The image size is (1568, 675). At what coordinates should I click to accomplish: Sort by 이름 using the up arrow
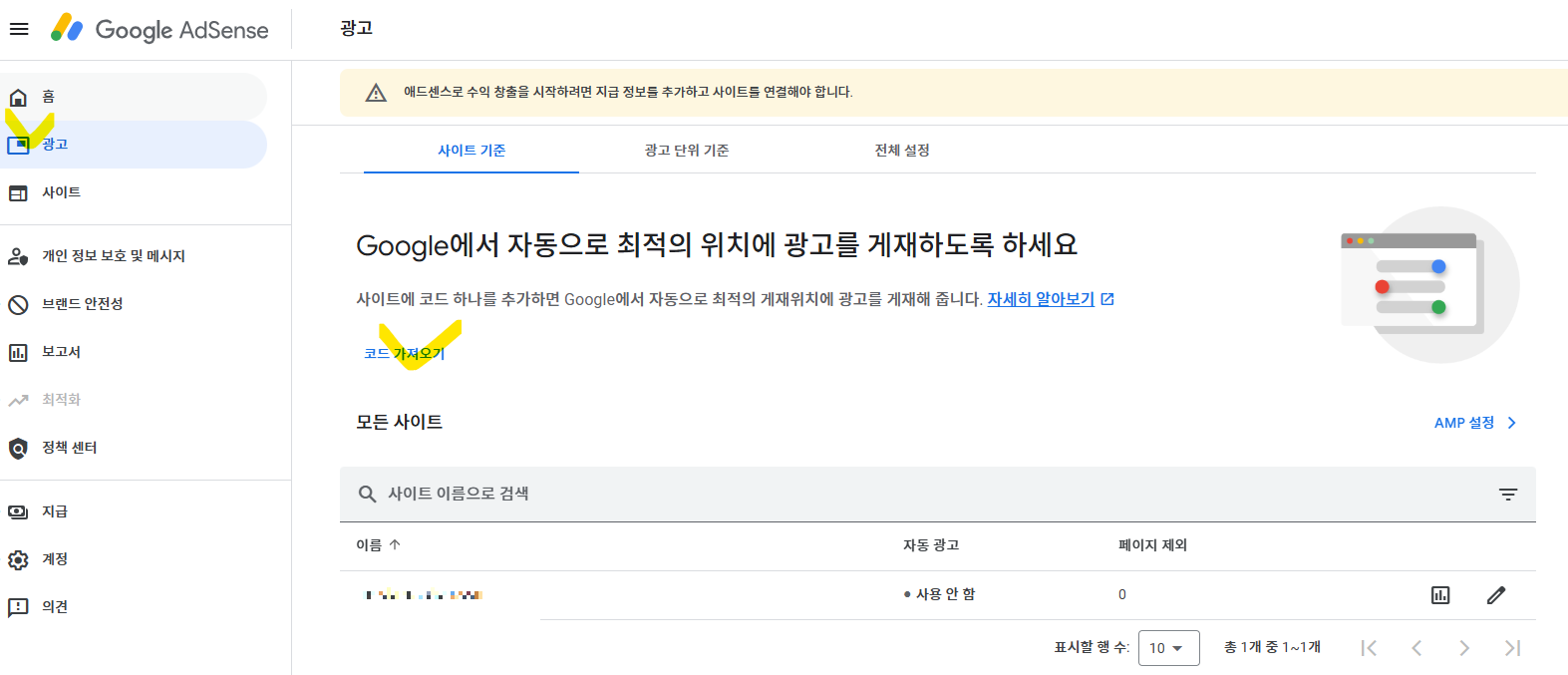(395, 544)
